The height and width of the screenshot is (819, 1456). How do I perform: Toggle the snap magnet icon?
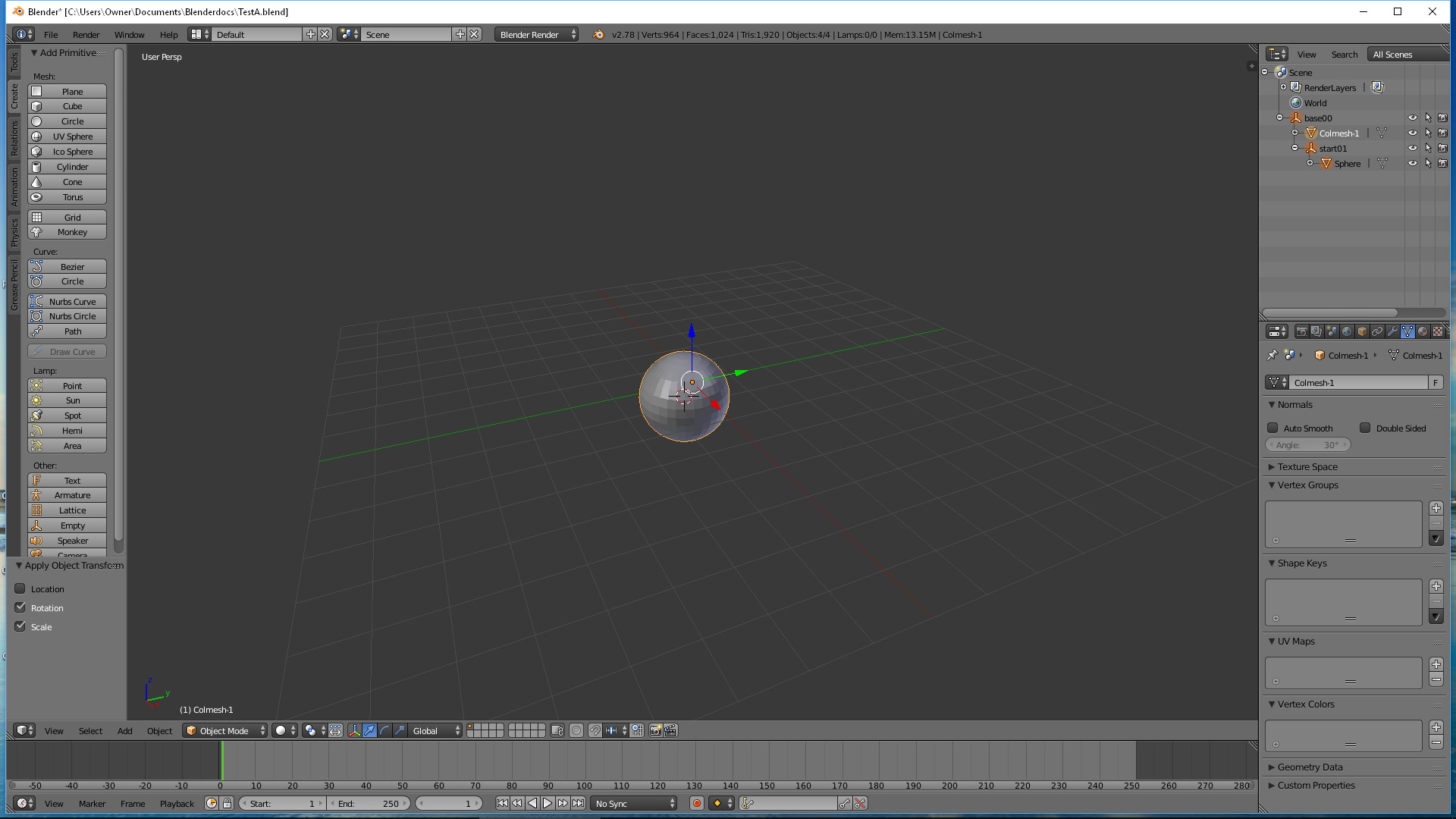coord(595,730)
